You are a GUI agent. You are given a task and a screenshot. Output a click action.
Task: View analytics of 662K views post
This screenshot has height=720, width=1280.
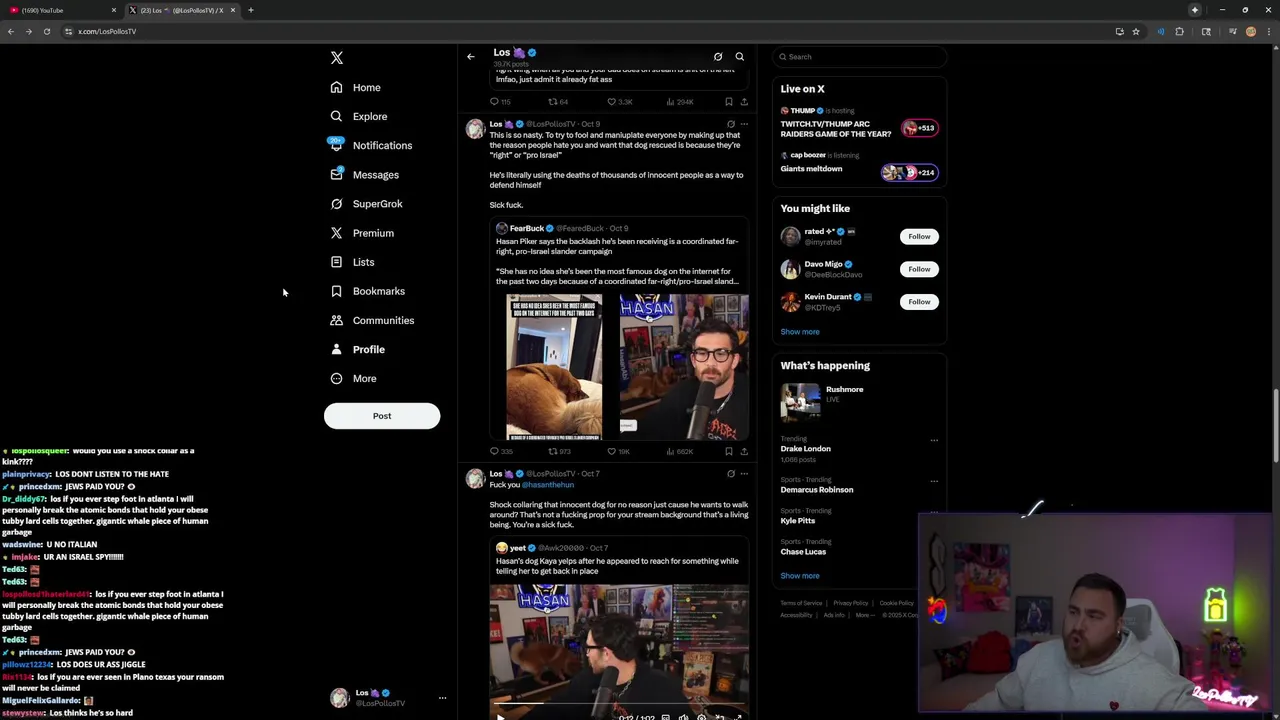[679, 451]
